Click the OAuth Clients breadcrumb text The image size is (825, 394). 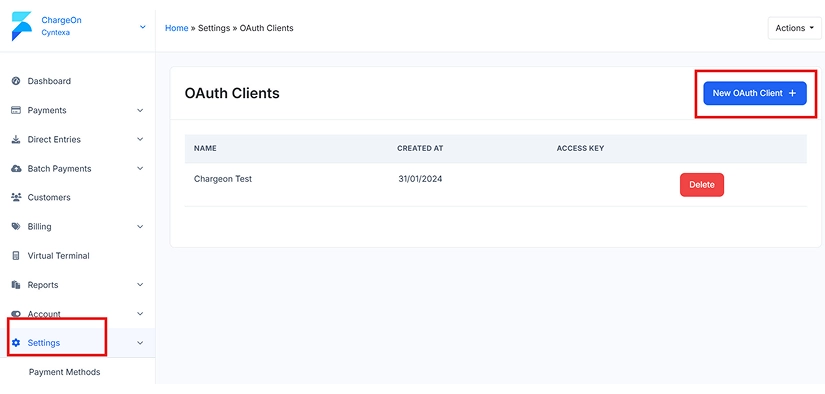[267, 28]
